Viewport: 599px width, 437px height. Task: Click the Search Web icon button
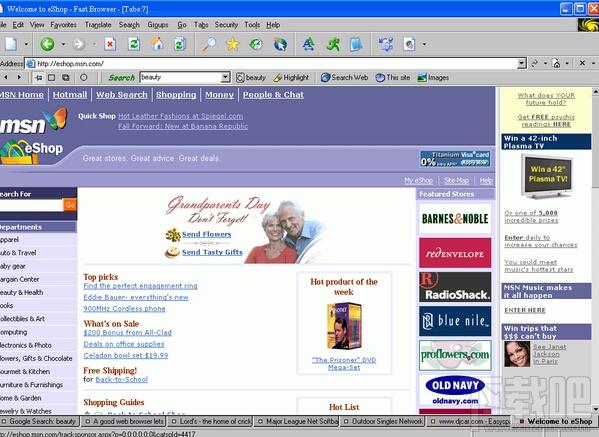coord(344,78)
